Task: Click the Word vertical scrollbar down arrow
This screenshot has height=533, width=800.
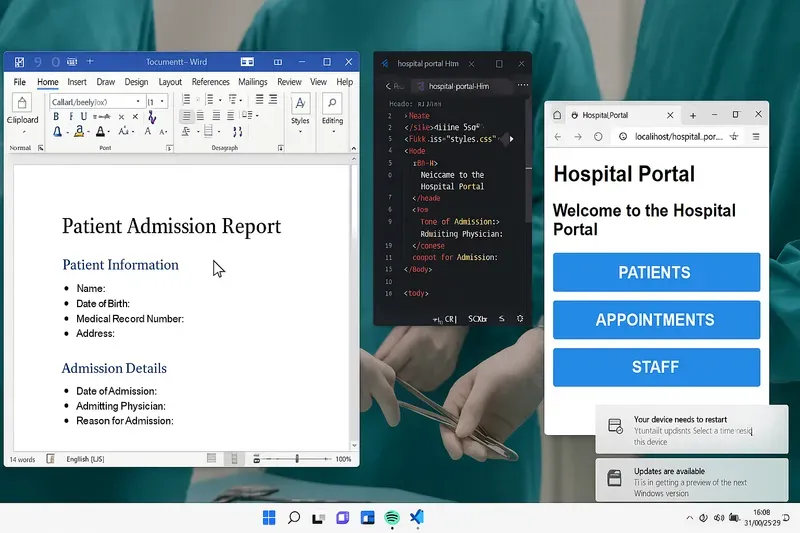Action: (354, 446)
